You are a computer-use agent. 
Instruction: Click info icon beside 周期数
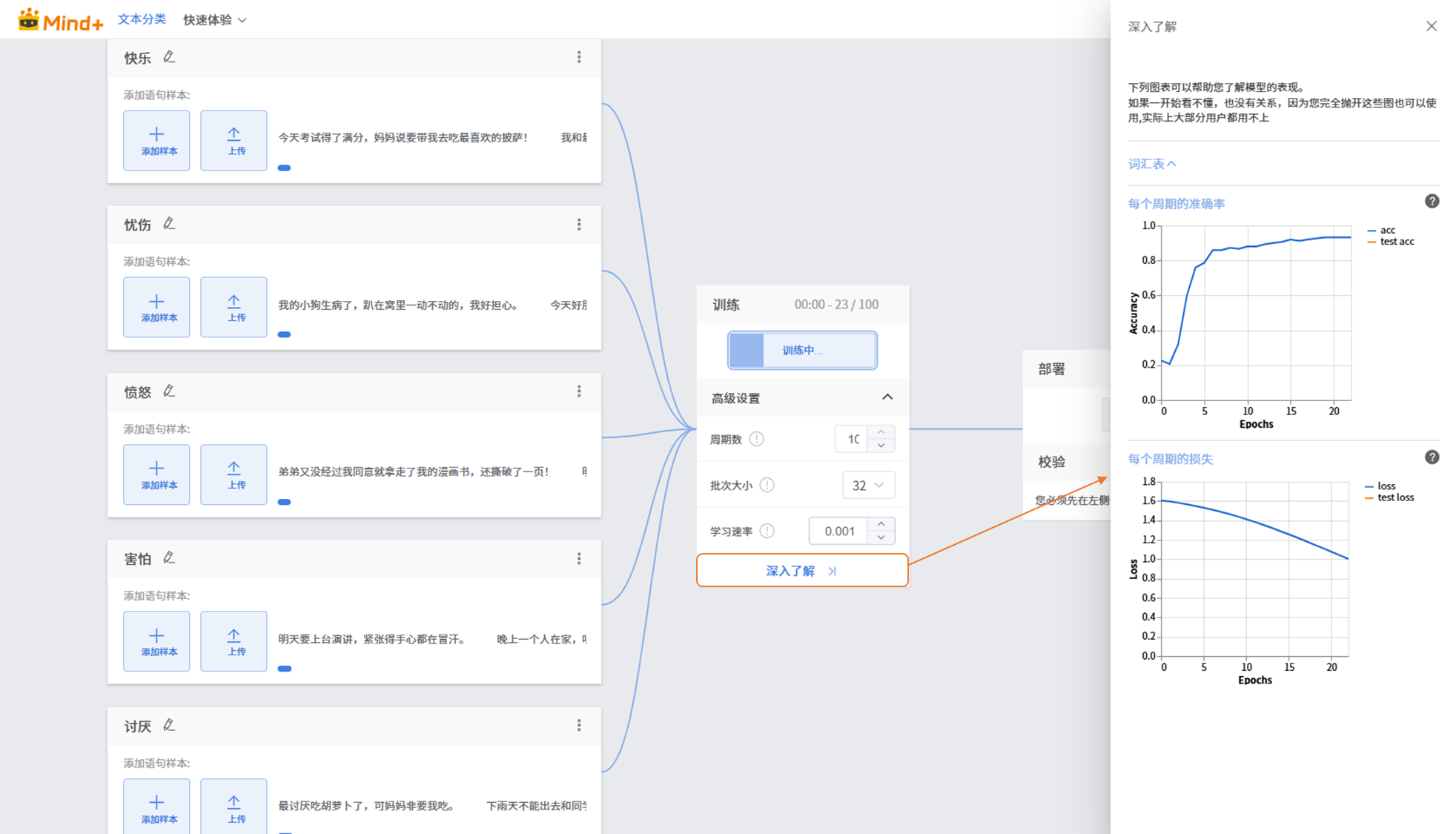756,439
